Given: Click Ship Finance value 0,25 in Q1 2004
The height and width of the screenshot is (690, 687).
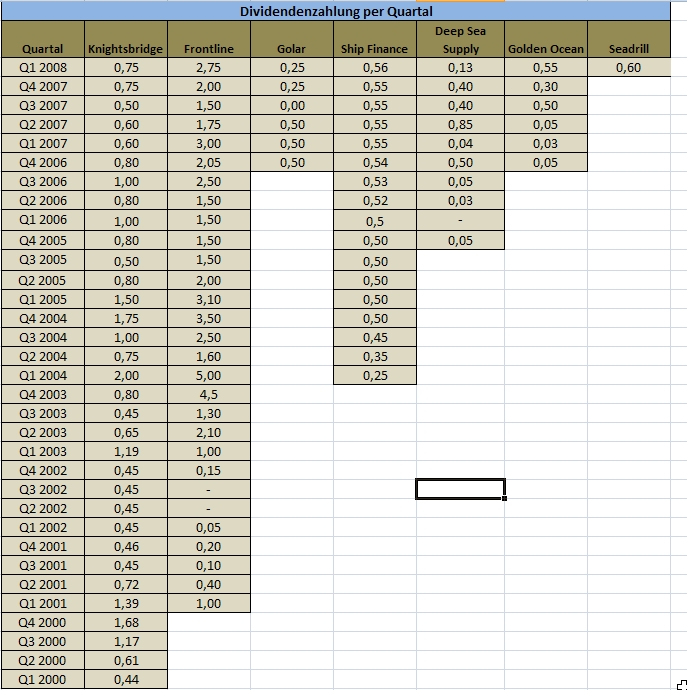Looking at the screenshot, I should tap(375, 374).
